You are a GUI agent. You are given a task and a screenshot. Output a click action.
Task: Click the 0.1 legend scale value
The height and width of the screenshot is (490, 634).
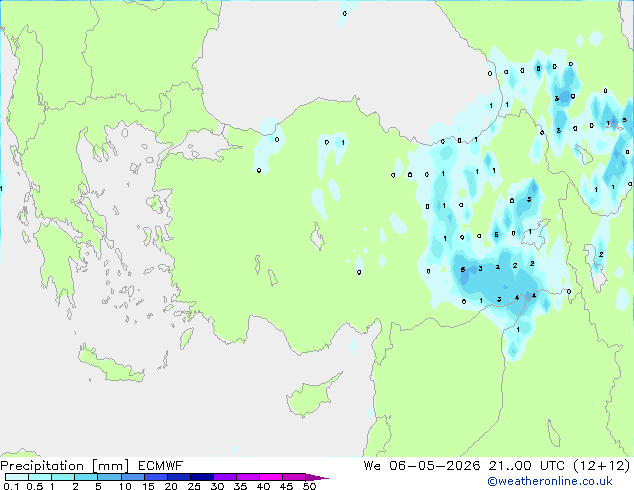coord(11,486)
